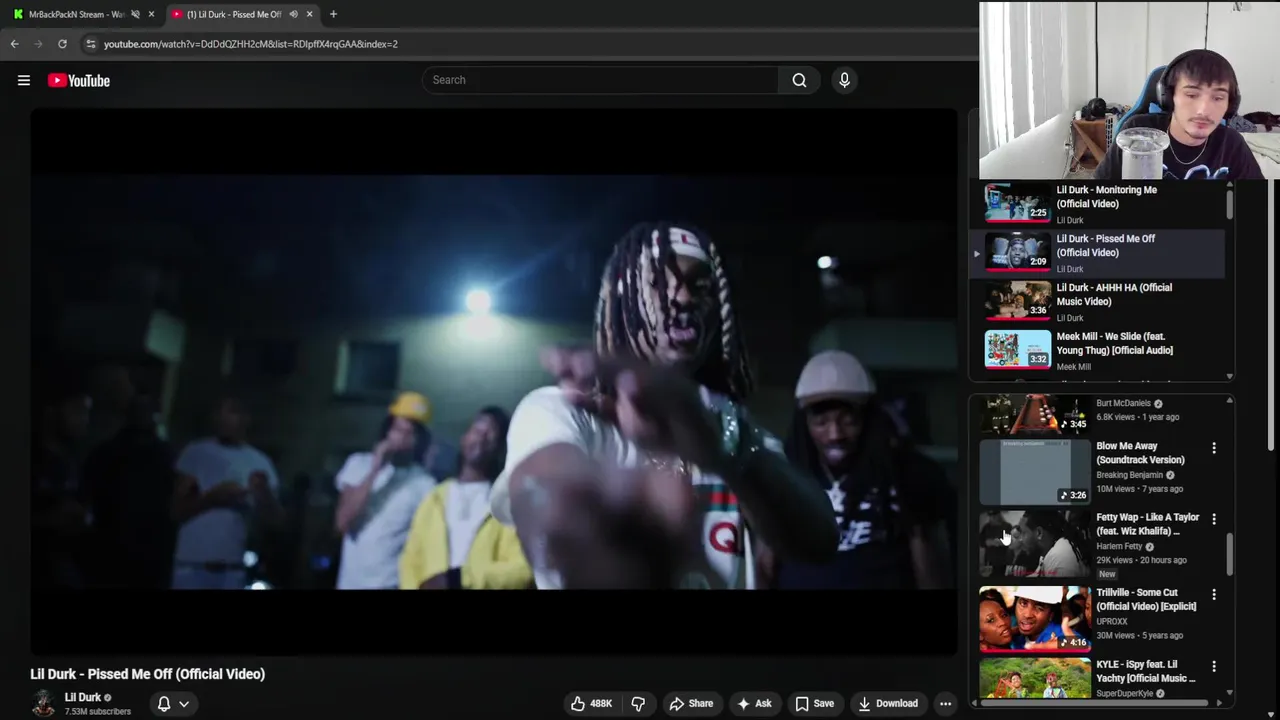This screenshot has height=720, width=1280.
Task: Click the playlist panel scrollbar
Action: (1229, 205)
